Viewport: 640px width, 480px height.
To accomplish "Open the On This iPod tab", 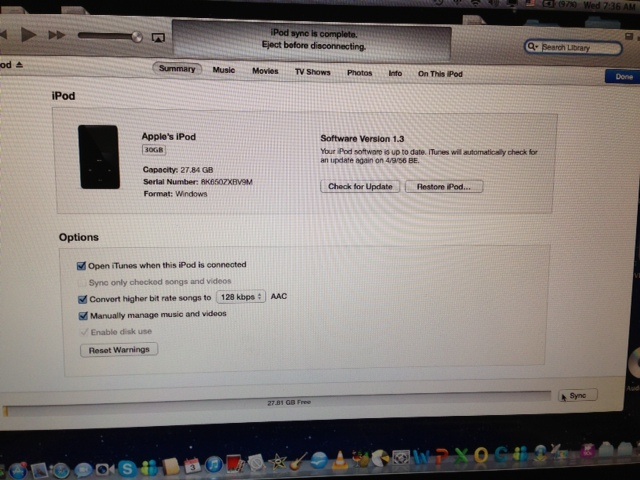I will (440, 74).
